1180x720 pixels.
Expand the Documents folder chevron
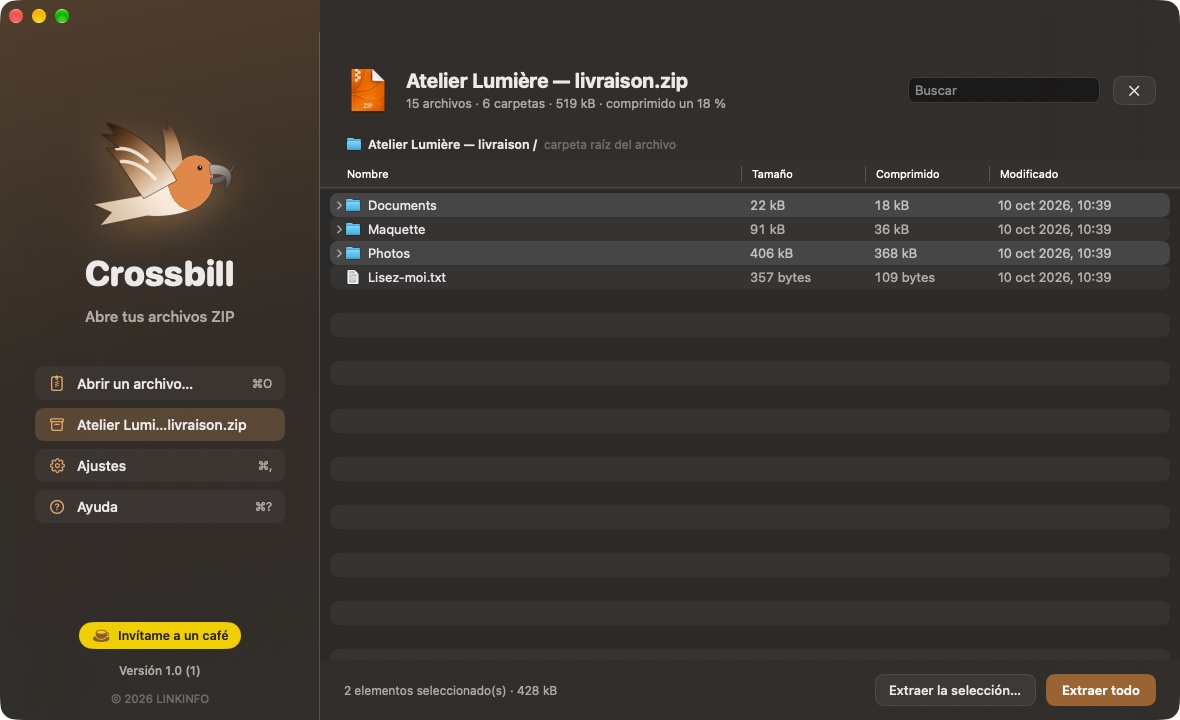[x=339, y=205]
